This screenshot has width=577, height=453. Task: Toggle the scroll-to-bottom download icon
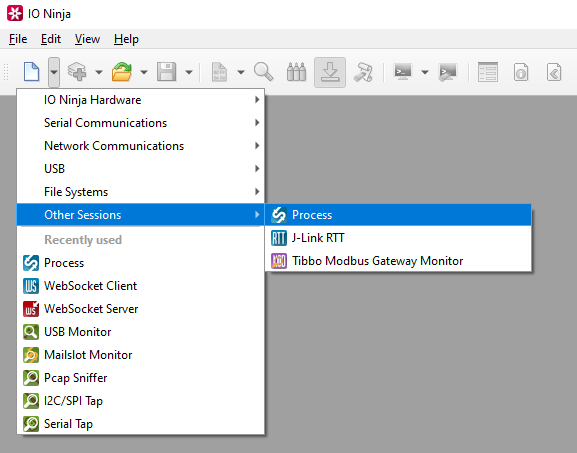pos(330,72)
